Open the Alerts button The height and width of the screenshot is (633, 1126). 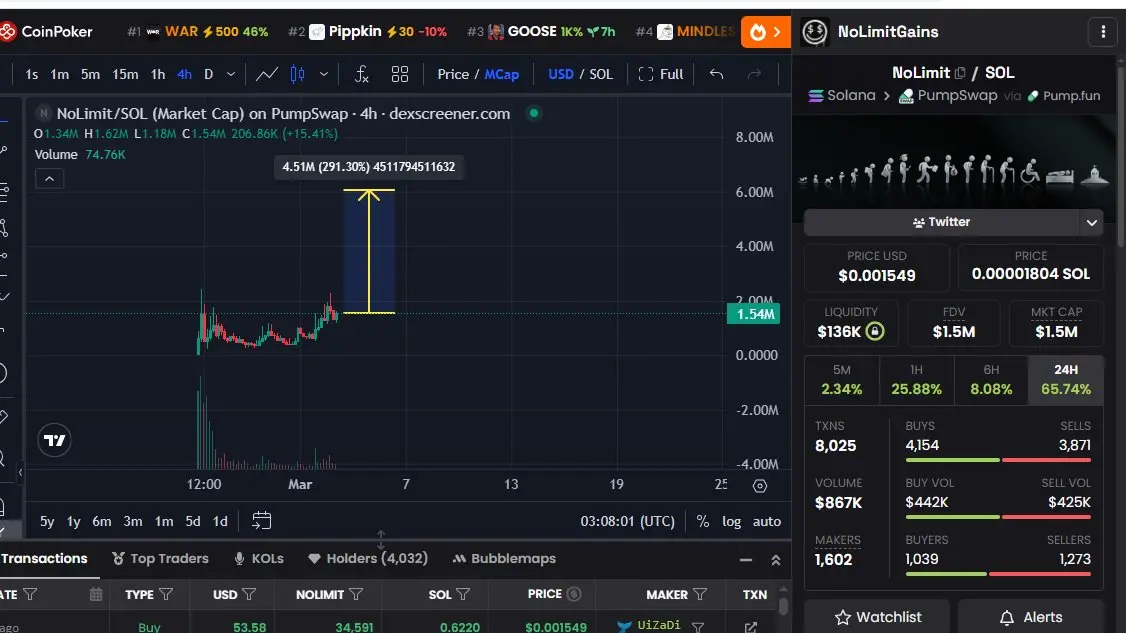[1030, 616]
